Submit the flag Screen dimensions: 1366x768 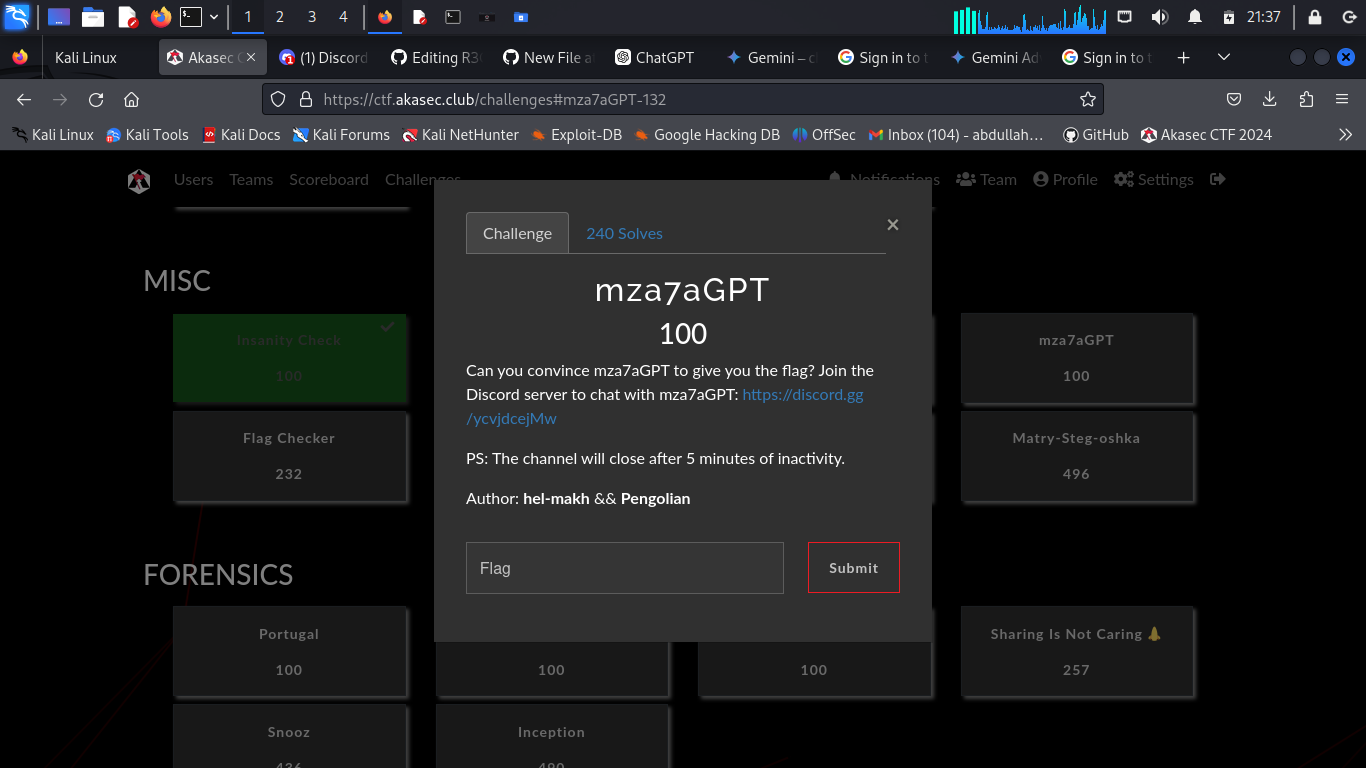(854, 567)
